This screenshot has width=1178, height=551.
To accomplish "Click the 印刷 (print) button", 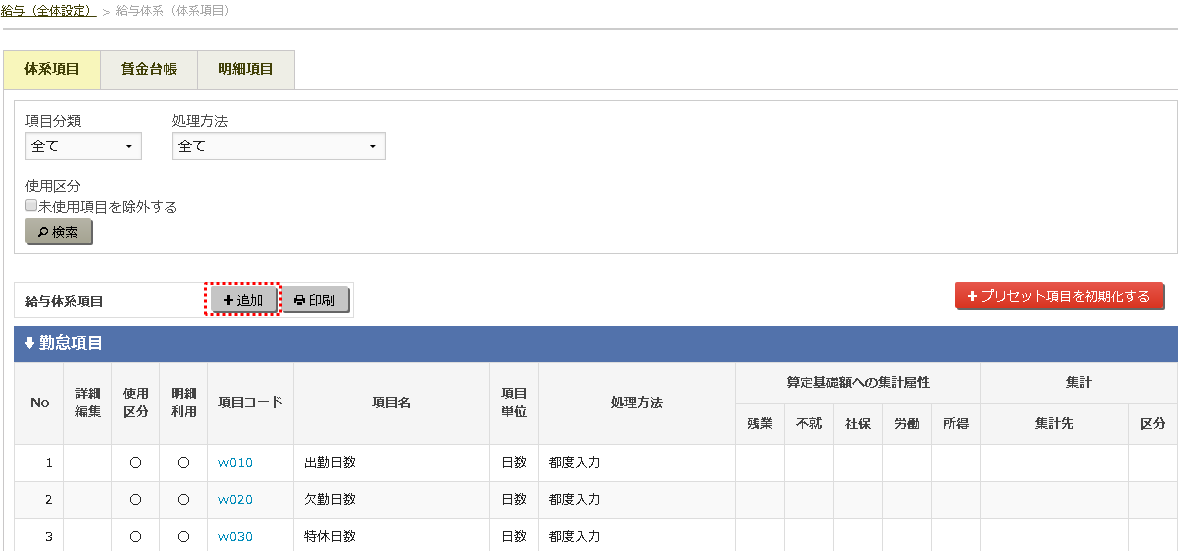I will (315, 300).
